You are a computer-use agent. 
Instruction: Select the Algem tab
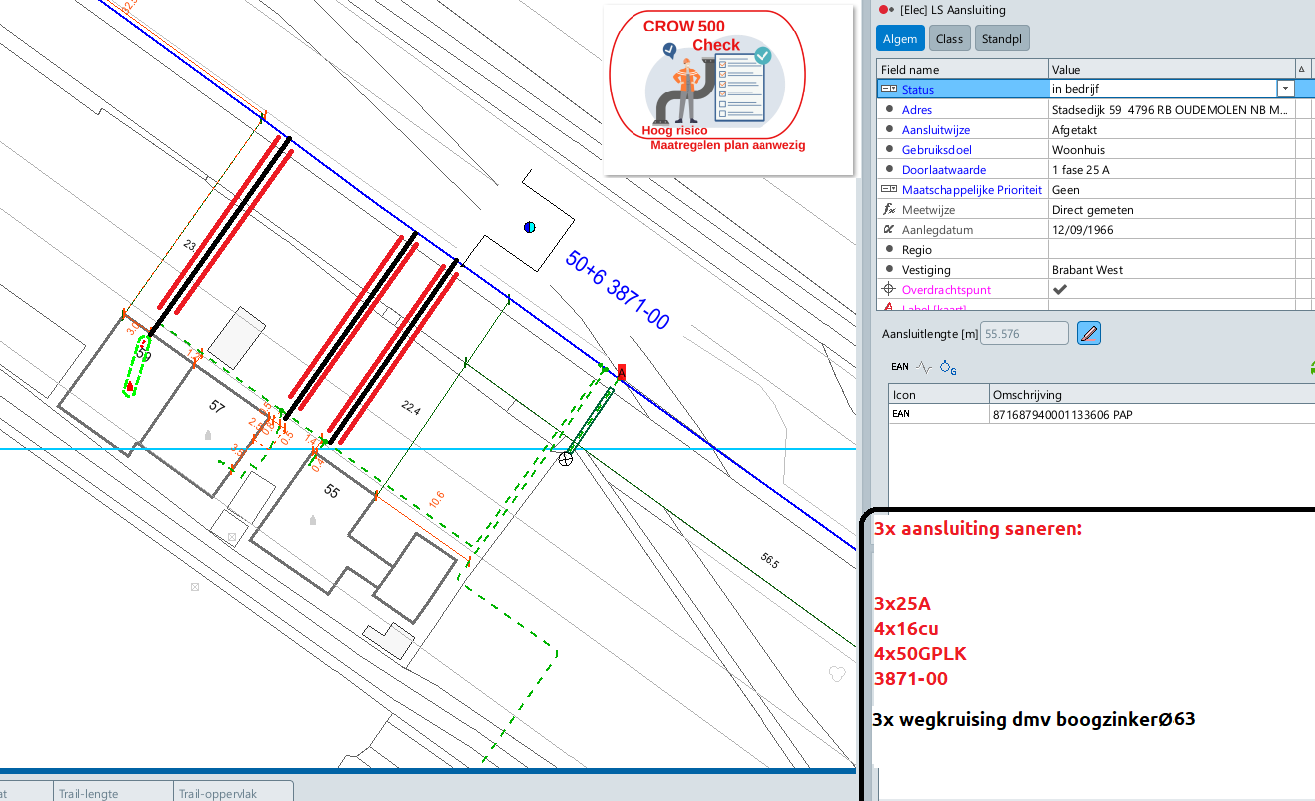(900, 39)
